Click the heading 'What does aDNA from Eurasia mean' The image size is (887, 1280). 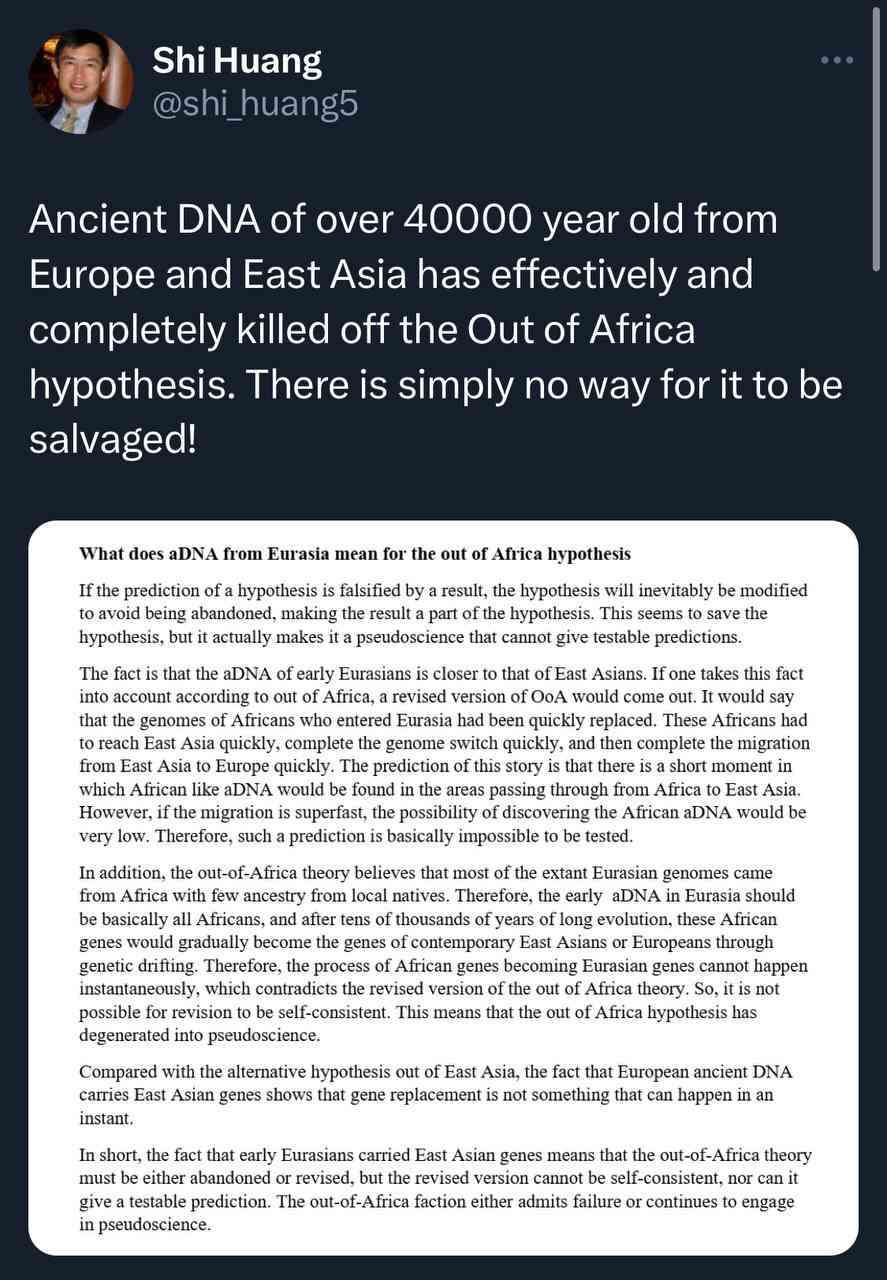(355, 553)
